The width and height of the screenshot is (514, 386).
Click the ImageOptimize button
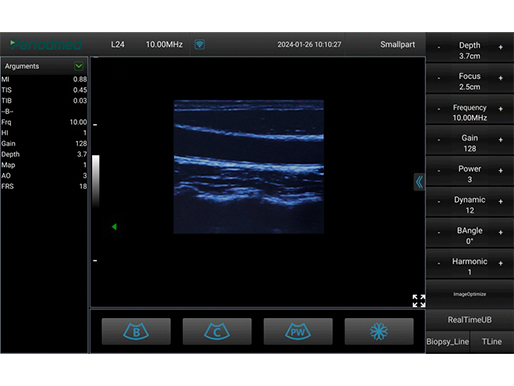point(470,294)
